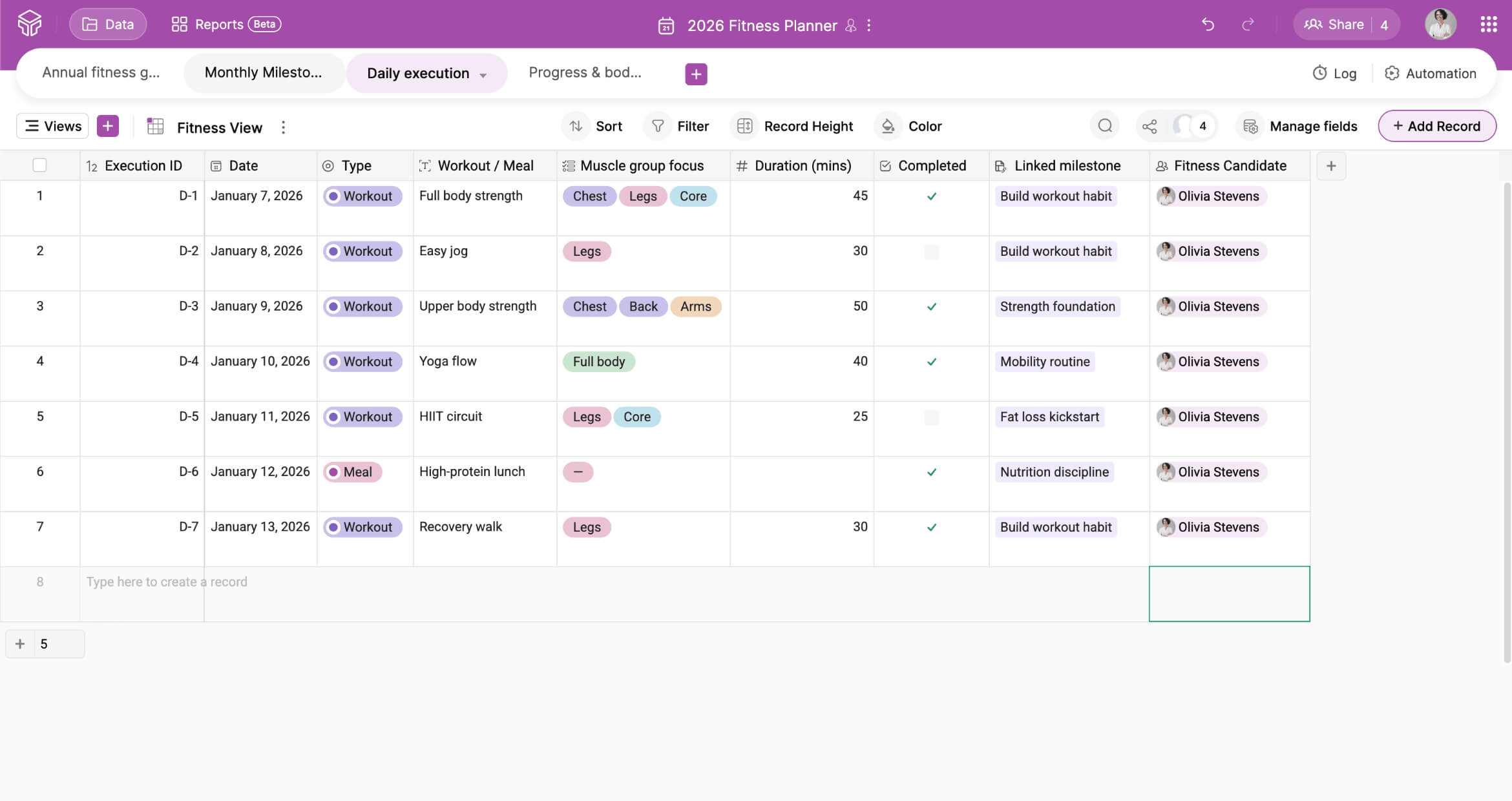The height and width of the screenshot is (801, 1512).
Task: Check Completed box for Easy jog
Action: click(x=931, y=252)
